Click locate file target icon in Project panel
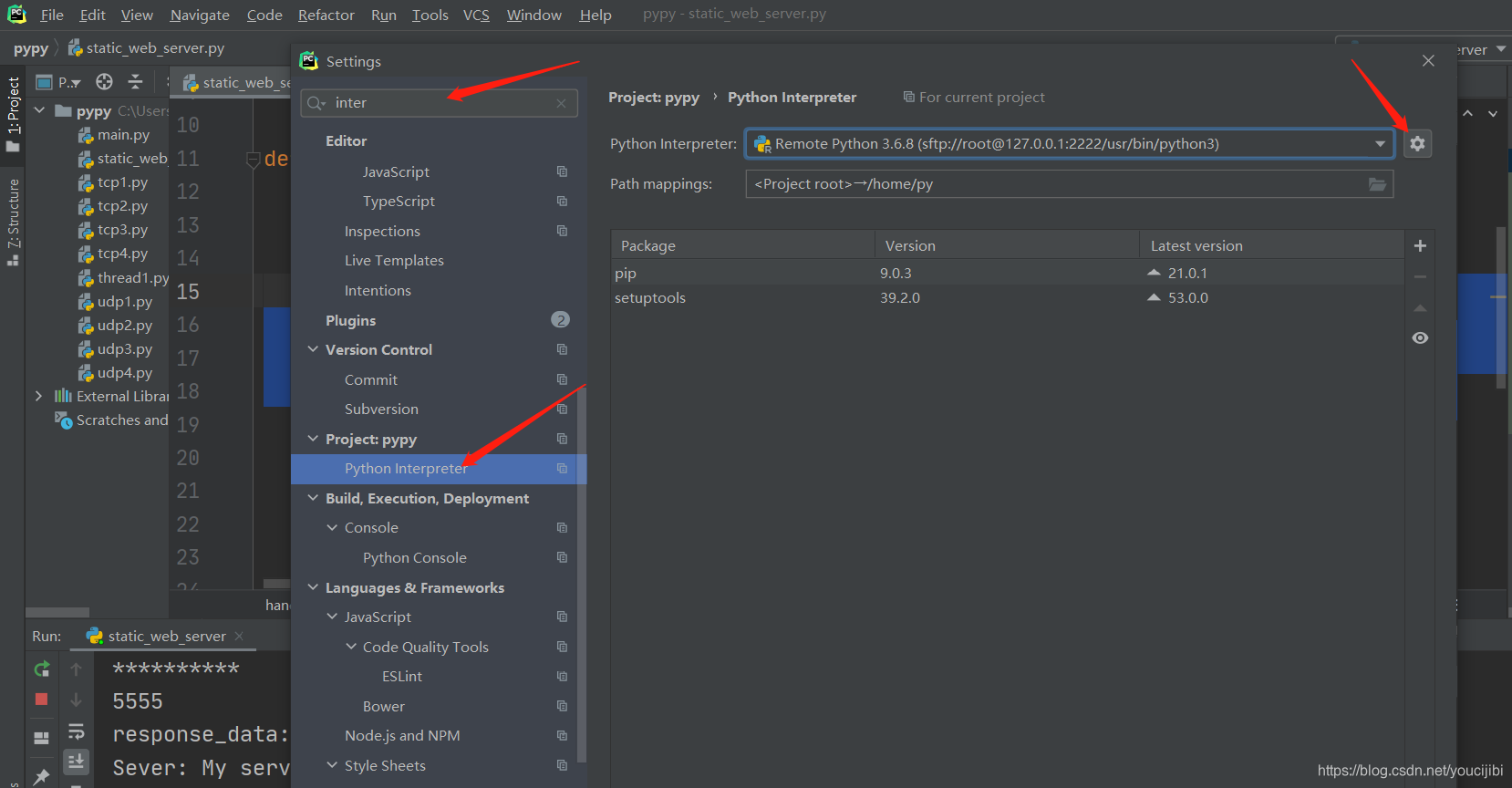This screenshot has height=788, width=1512. (105, 81)
